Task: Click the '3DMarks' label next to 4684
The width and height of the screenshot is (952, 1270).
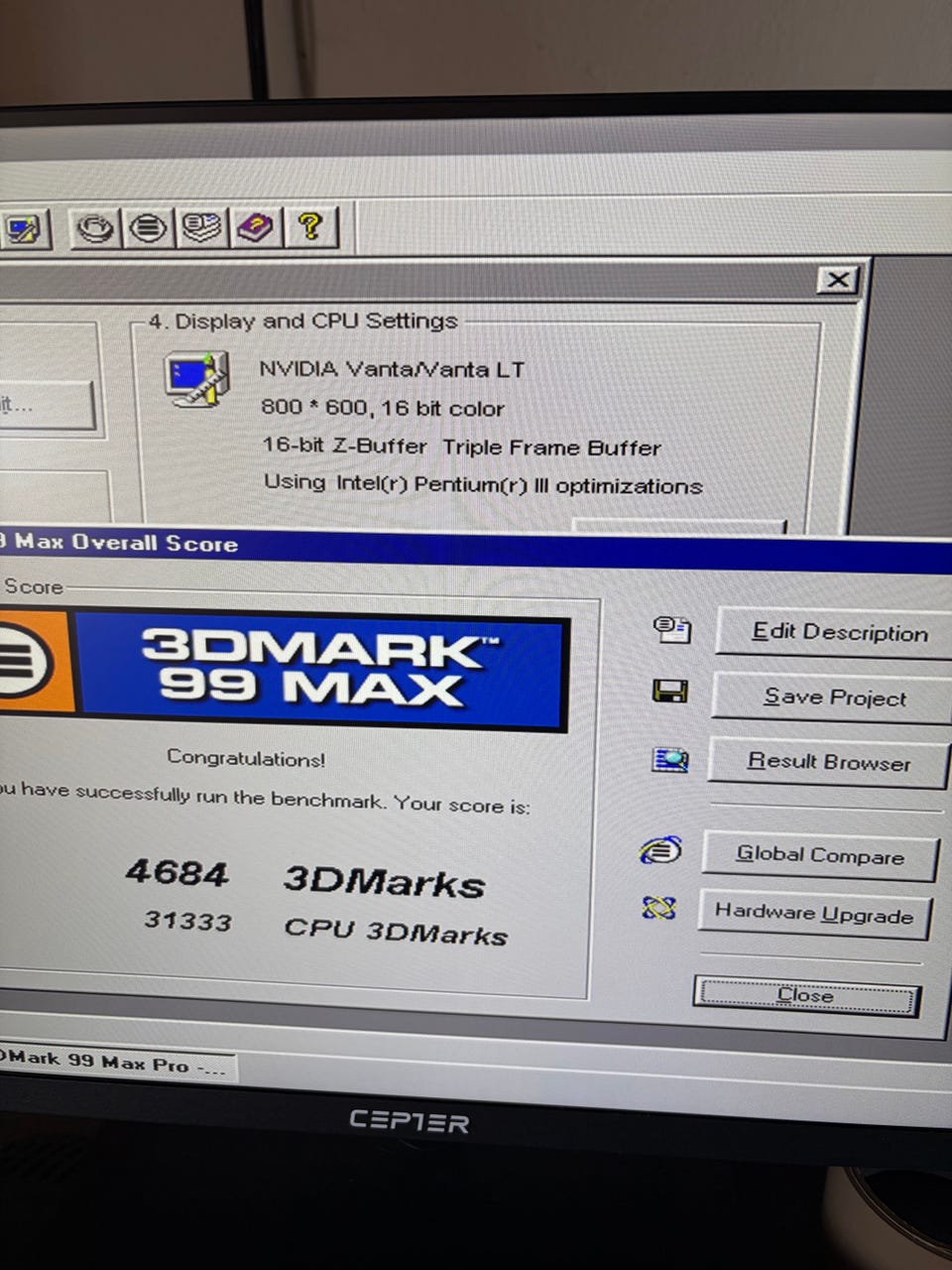Action: (x=385, y=881)
